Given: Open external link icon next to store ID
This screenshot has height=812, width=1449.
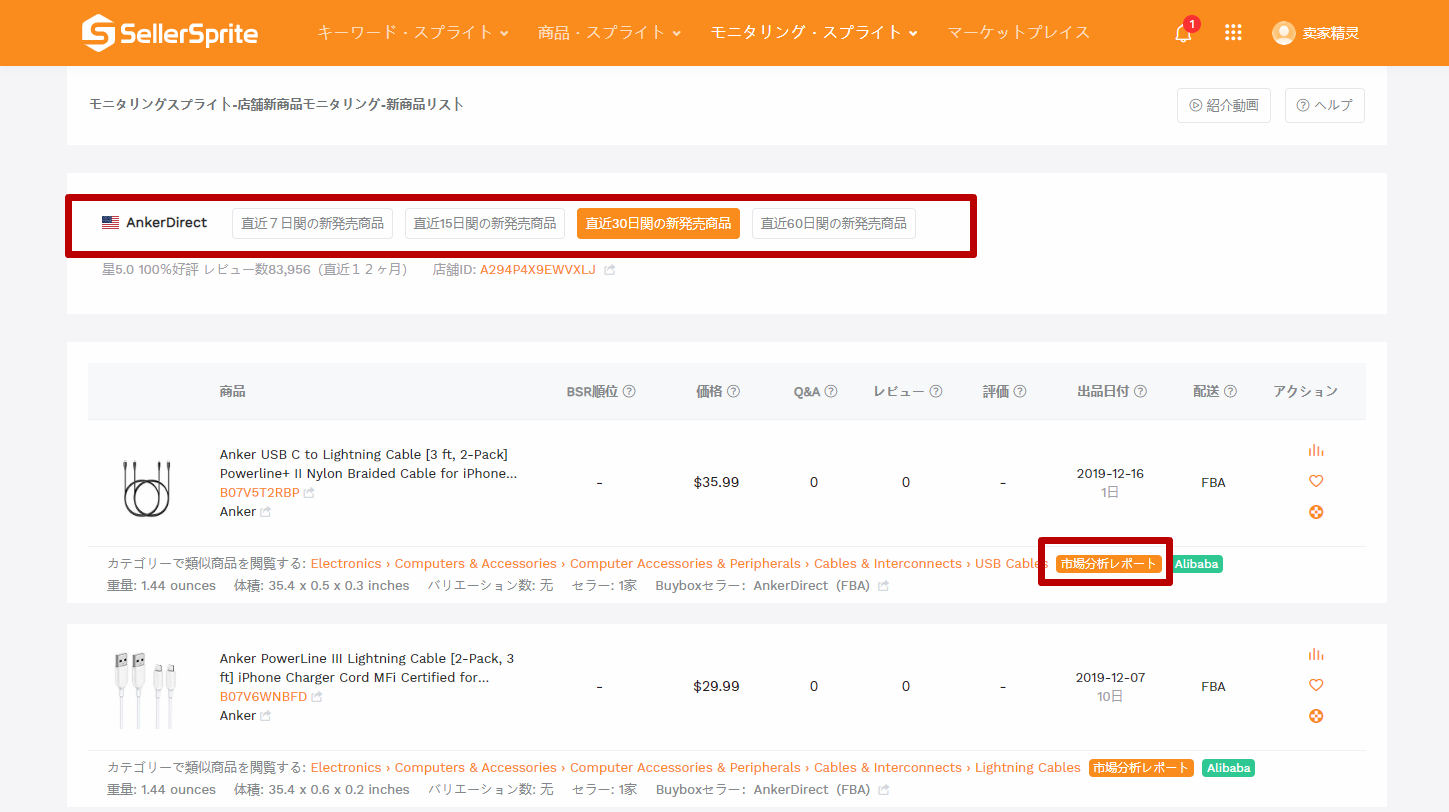Looking at the screenshot, I should (x=610, y=270).
